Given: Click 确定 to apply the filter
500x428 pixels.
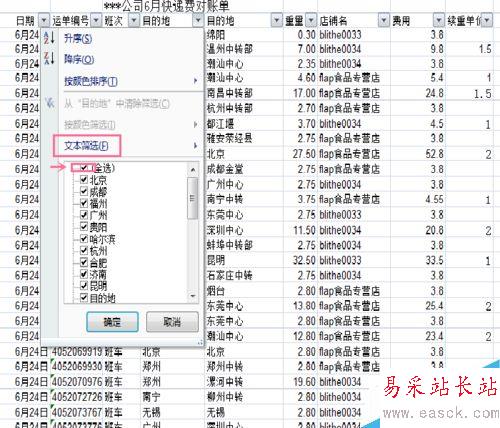Looking at the screenshot, I should click(112, 322).
